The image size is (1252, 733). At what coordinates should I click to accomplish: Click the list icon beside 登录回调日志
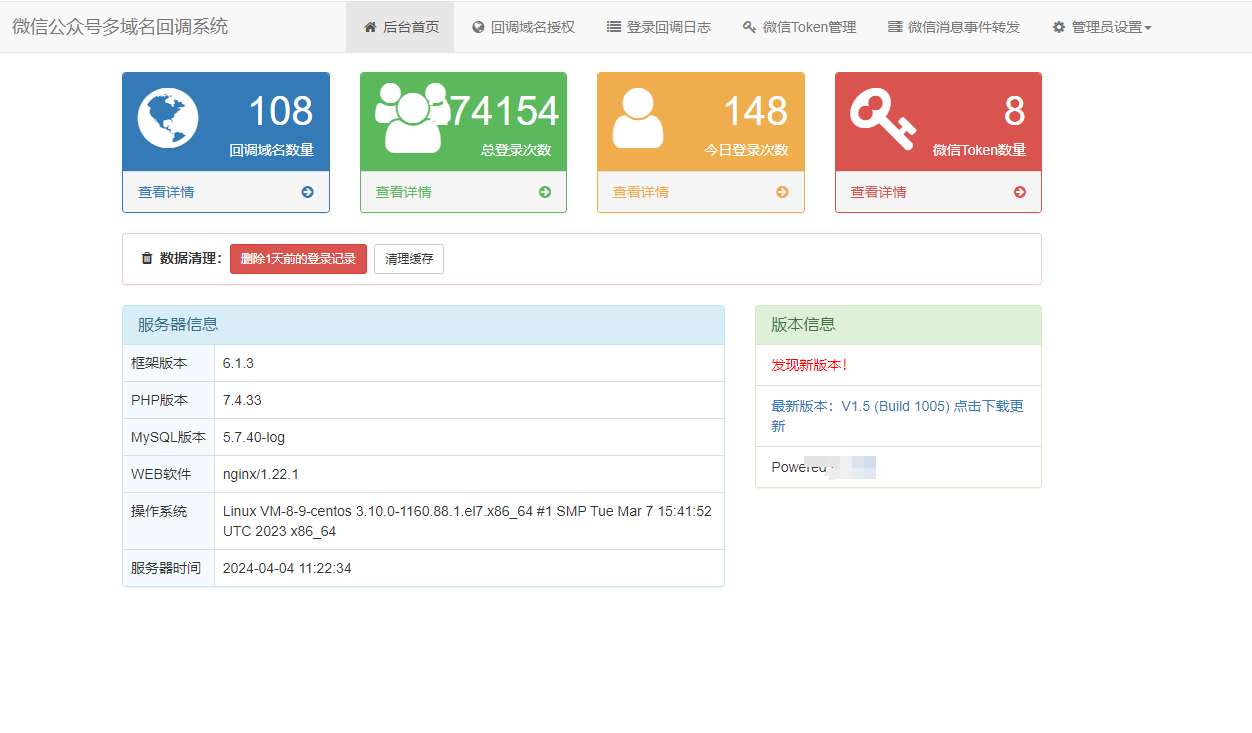coord(614,27)
